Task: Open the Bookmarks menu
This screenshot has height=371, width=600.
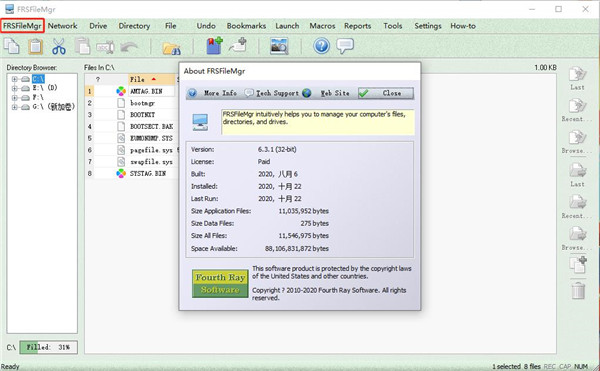Action: (246, 26)
